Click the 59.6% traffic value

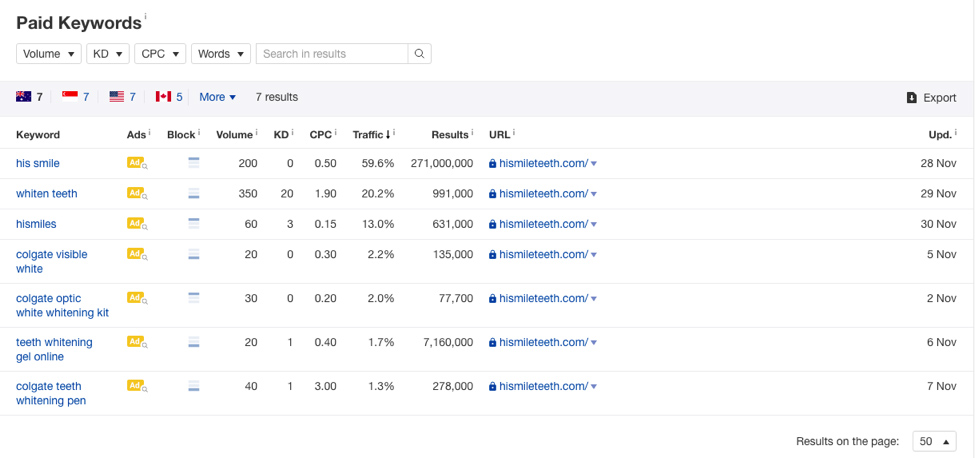378,163
